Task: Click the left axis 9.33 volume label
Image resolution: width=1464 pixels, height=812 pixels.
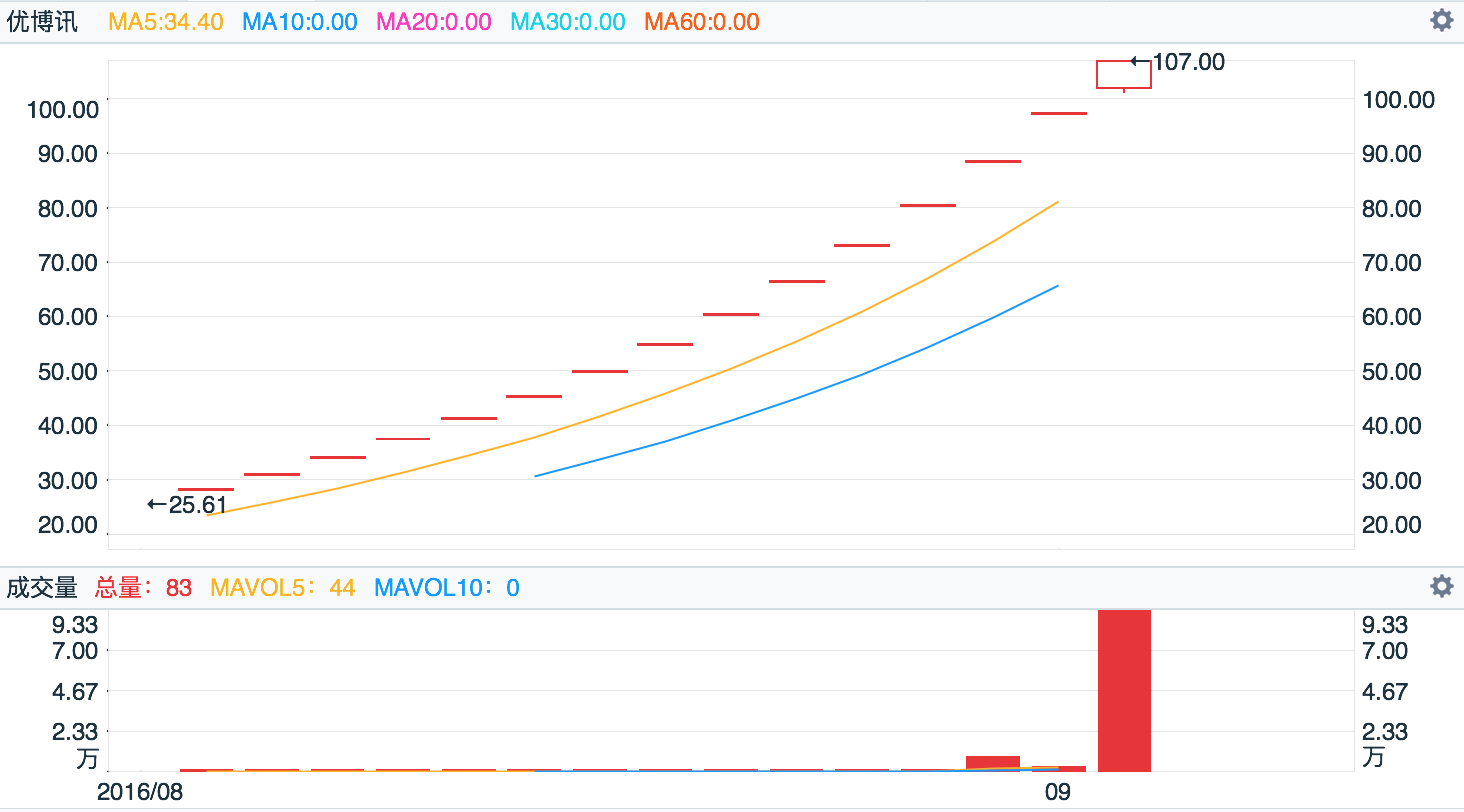Action: pos(75,624)
